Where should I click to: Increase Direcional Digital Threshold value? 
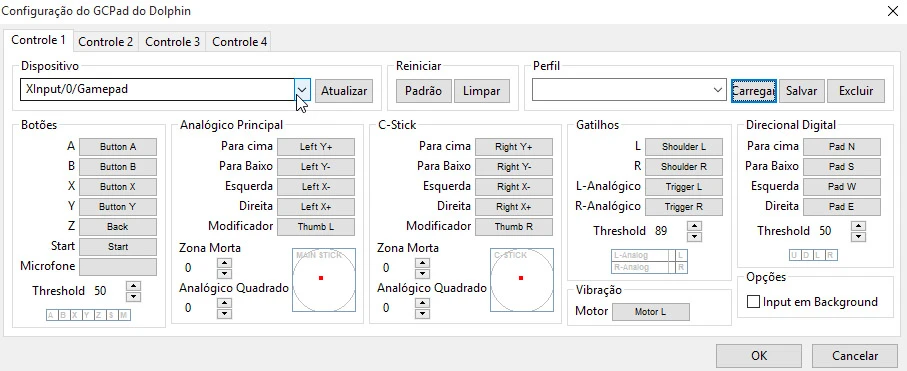859,226
